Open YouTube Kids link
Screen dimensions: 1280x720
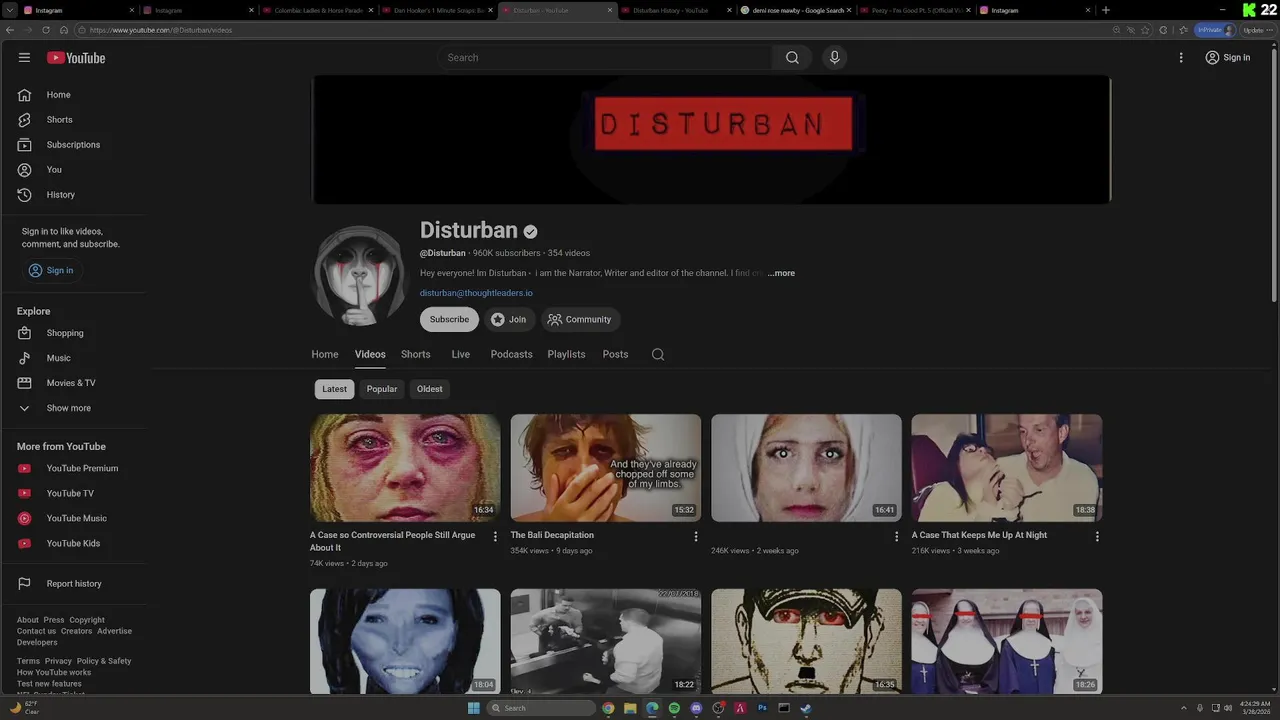click(75, 543)
